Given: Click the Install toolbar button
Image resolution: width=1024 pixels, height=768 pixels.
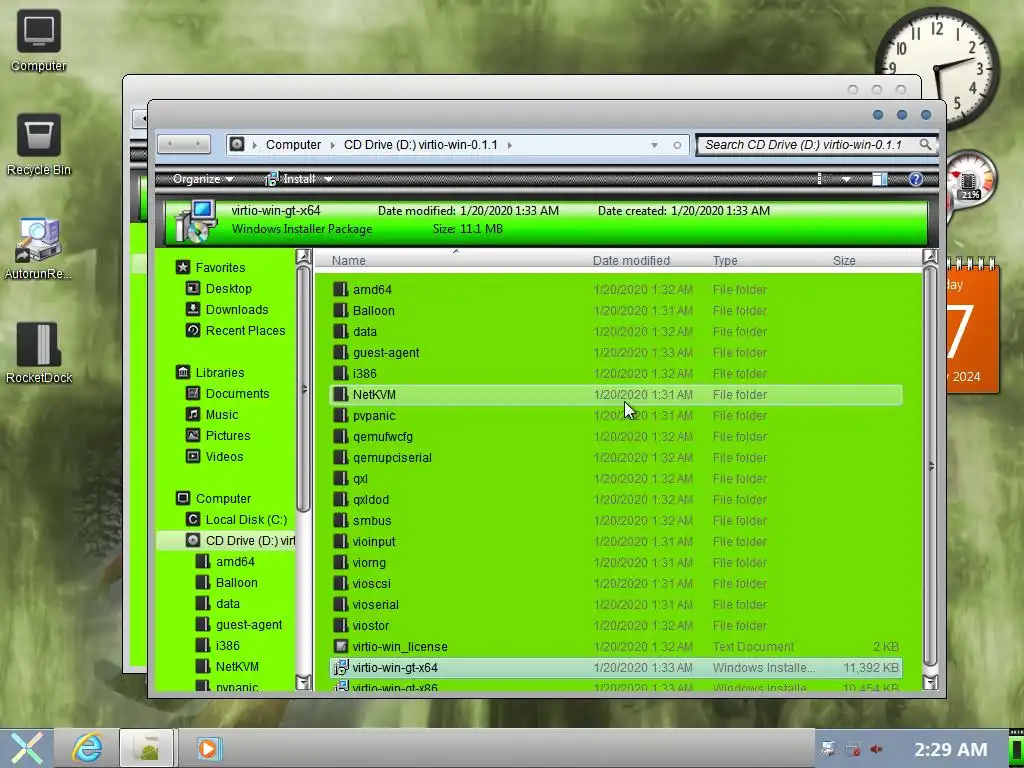Looking at the screenshot, I should 291,179.
